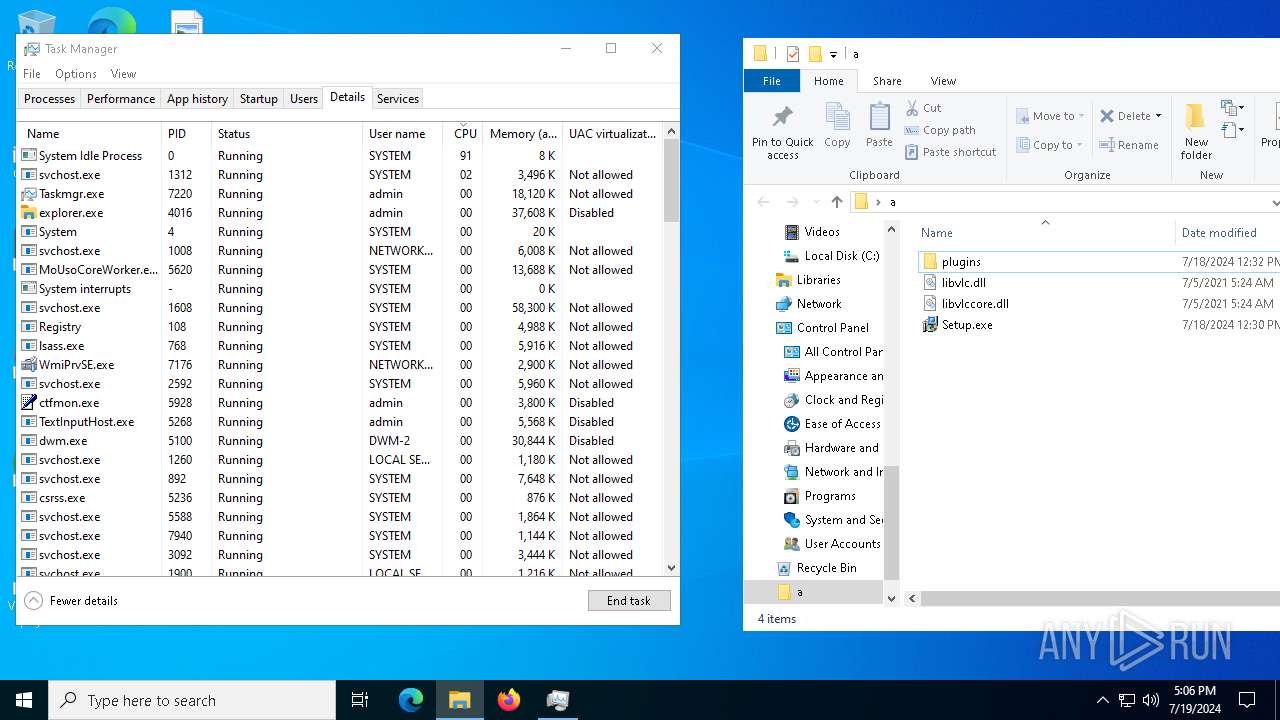Select the ctfmon.exe process row
The width and height of the screenshot is (1280, 720).
340,403
